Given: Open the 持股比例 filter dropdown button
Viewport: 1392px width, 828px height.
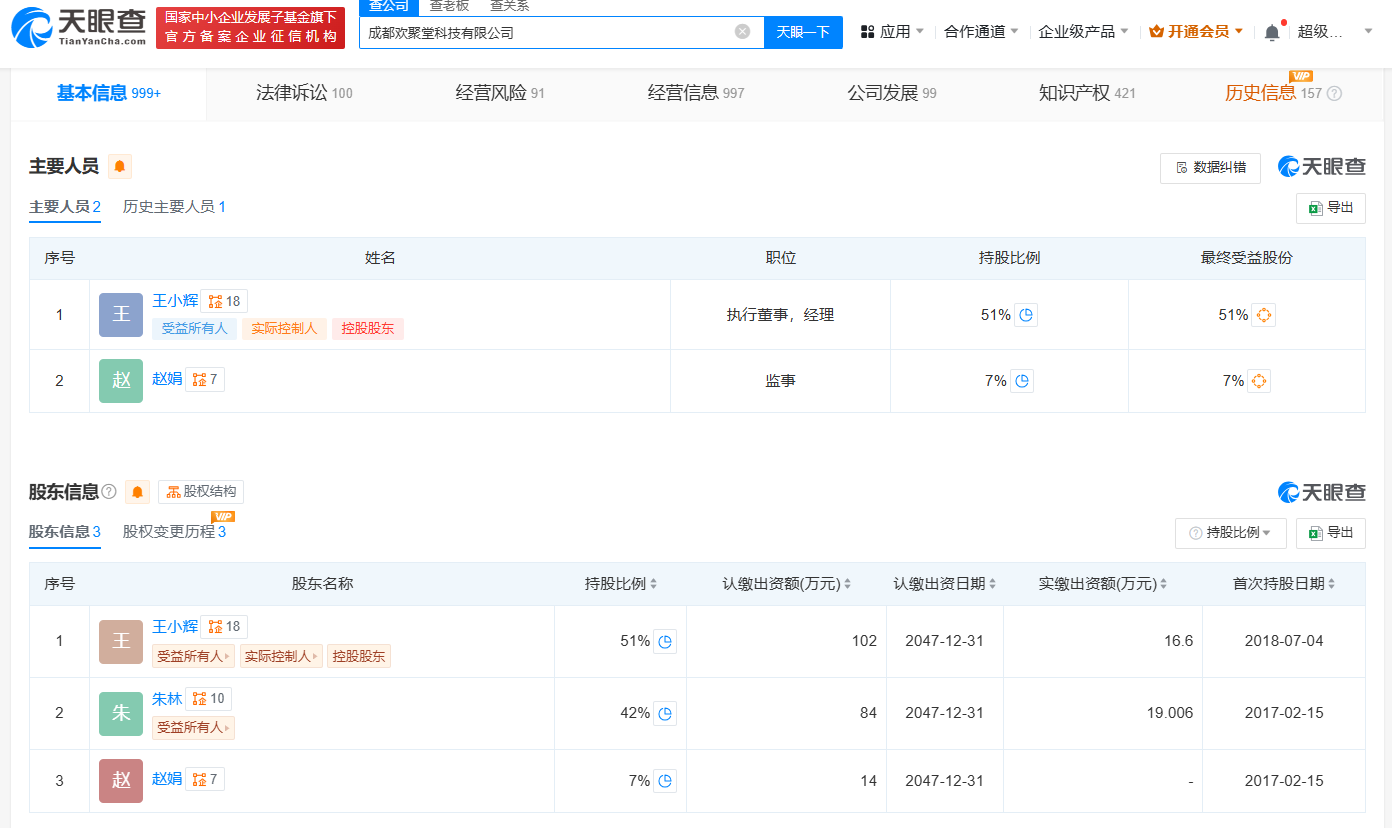Looking at the screenshot, I should pos(1230,533).
